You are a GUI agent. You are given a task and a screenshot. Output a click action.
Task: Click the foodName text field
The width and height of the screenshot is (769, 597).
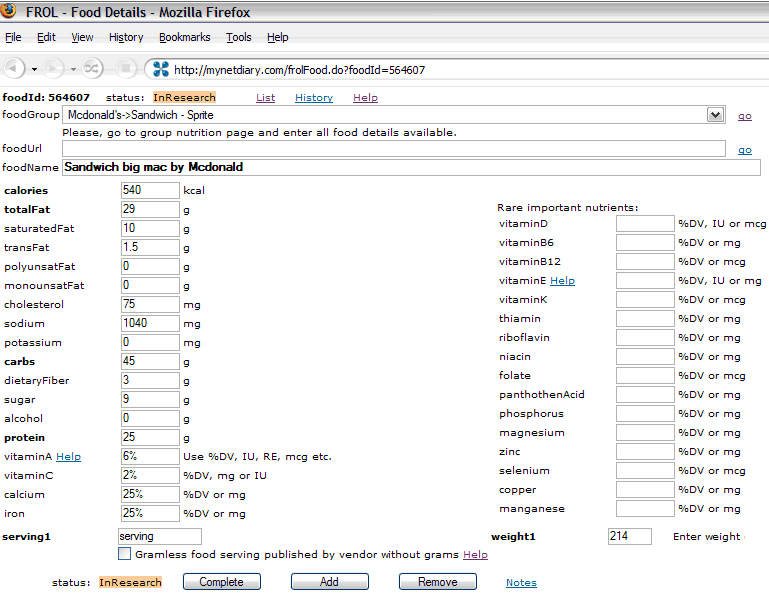click(x=411, y=167)
